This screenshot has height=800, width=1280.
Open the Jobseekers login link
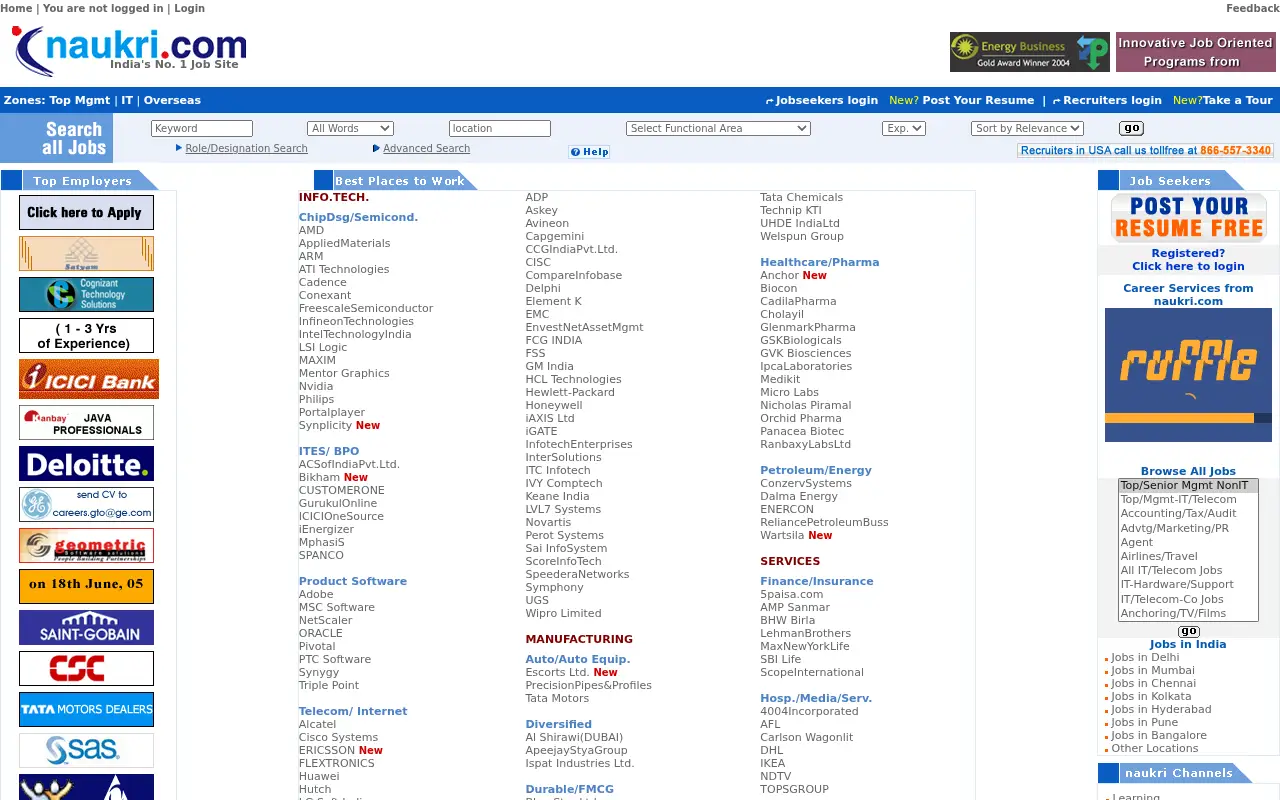click(x=826, y=100)
